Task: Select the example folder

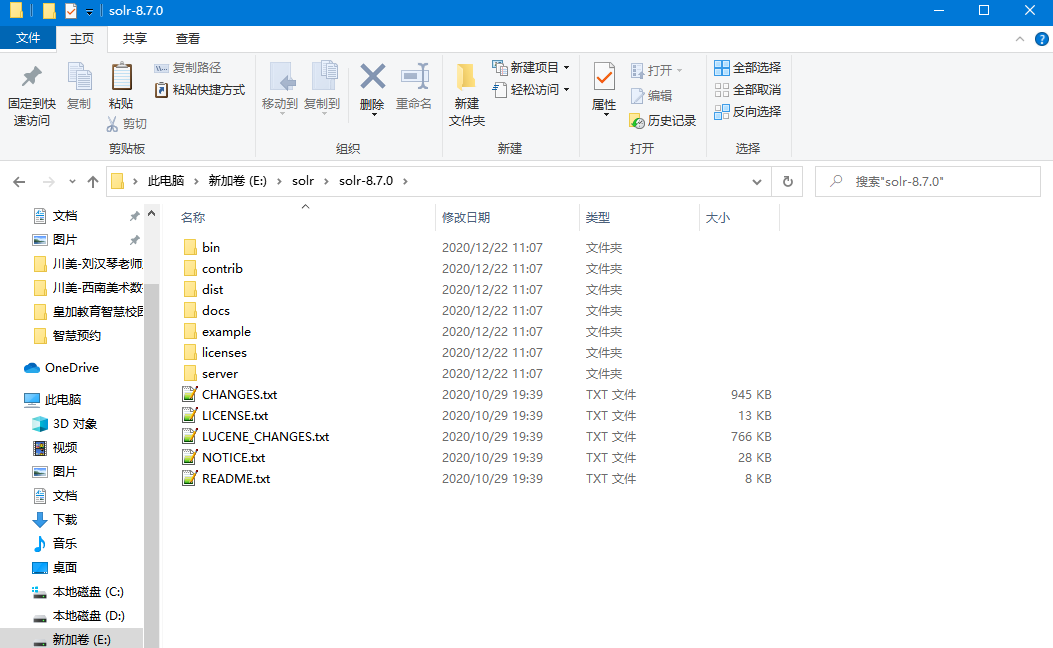Action: (226, 332)
